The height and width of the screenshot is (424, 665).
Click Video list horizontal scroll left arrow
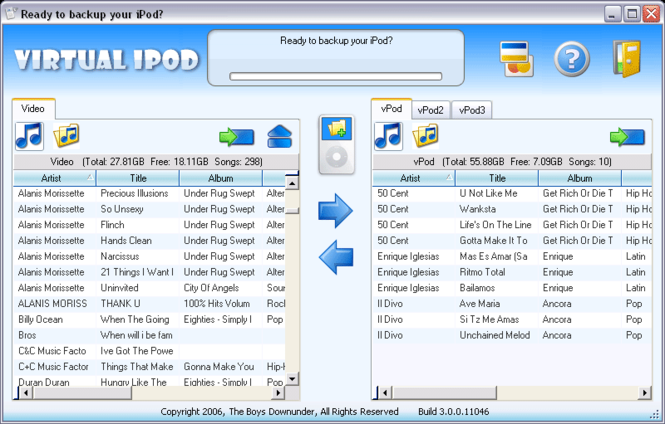coord(26,393)
